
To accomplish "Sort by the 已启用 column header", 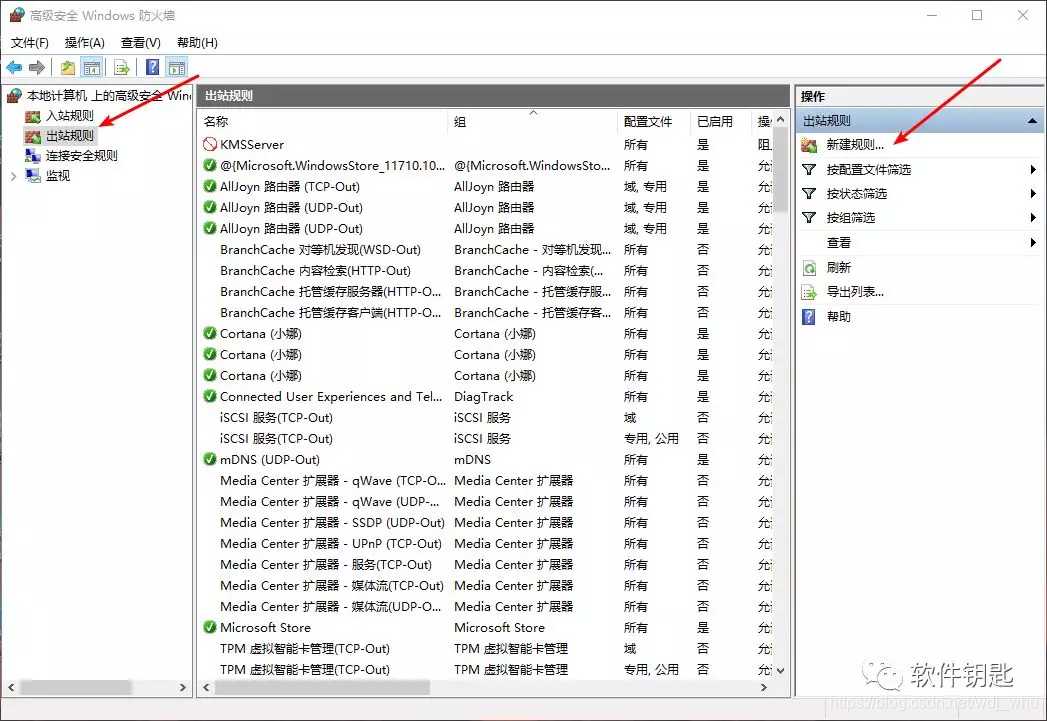I will coord(720,122).
